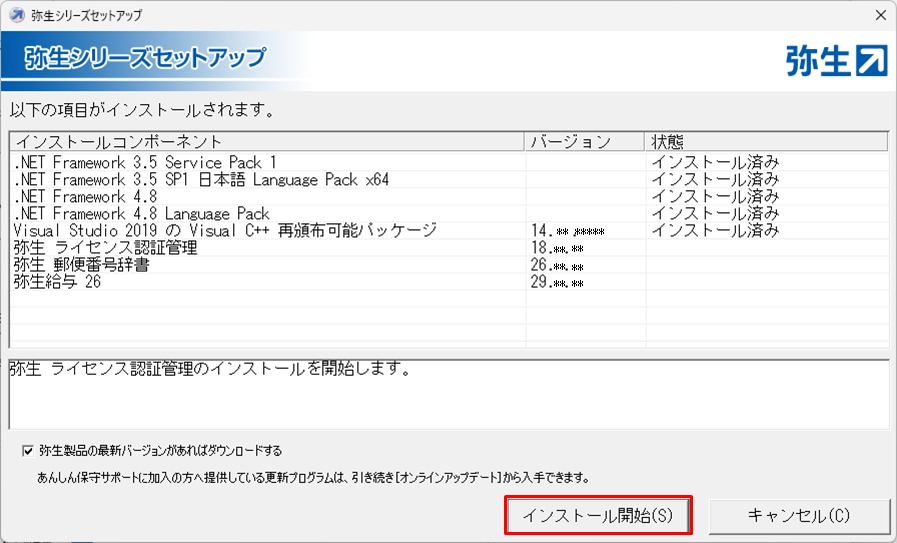This screenshot has height=543, width=897.
Task: Toggle the 最新バージョン download checkbox
Action: point(27,450)
